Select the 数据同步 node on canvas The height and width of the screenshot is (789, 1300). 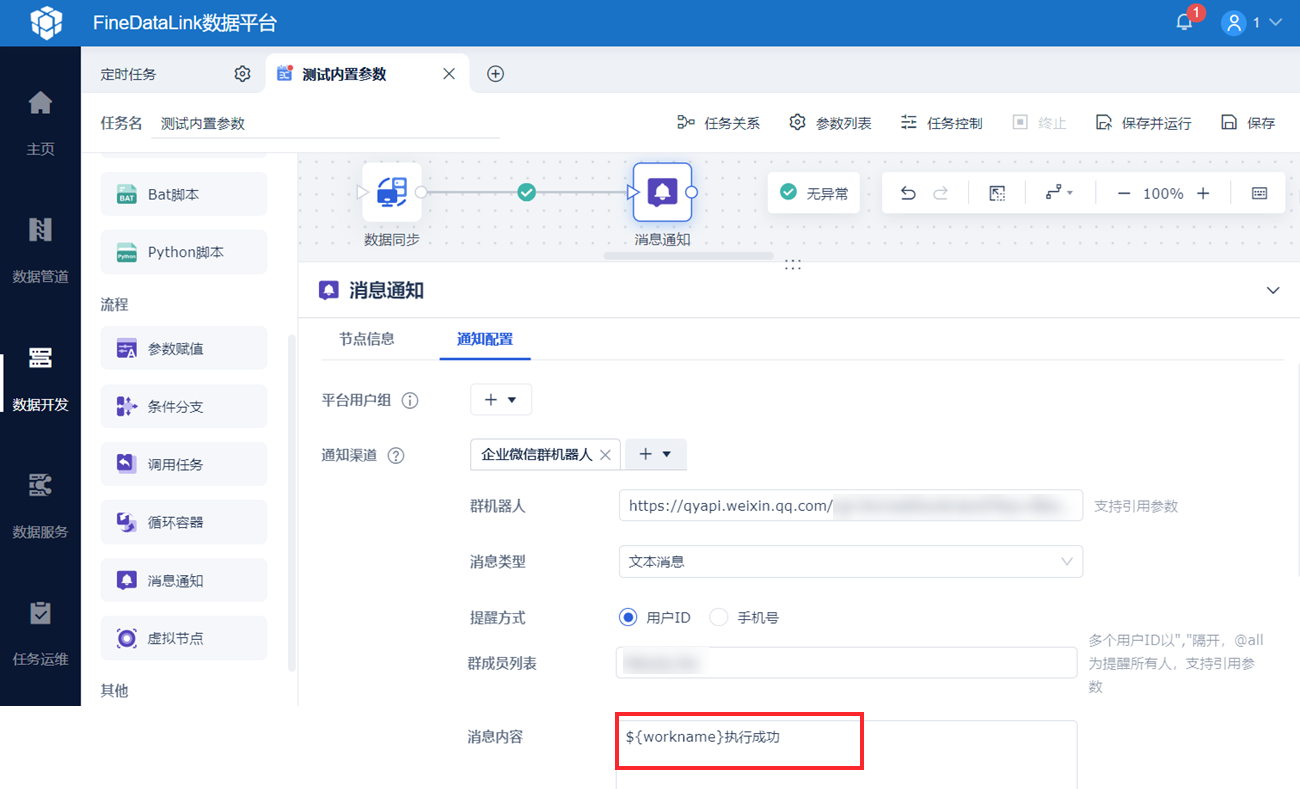[392, 192]
